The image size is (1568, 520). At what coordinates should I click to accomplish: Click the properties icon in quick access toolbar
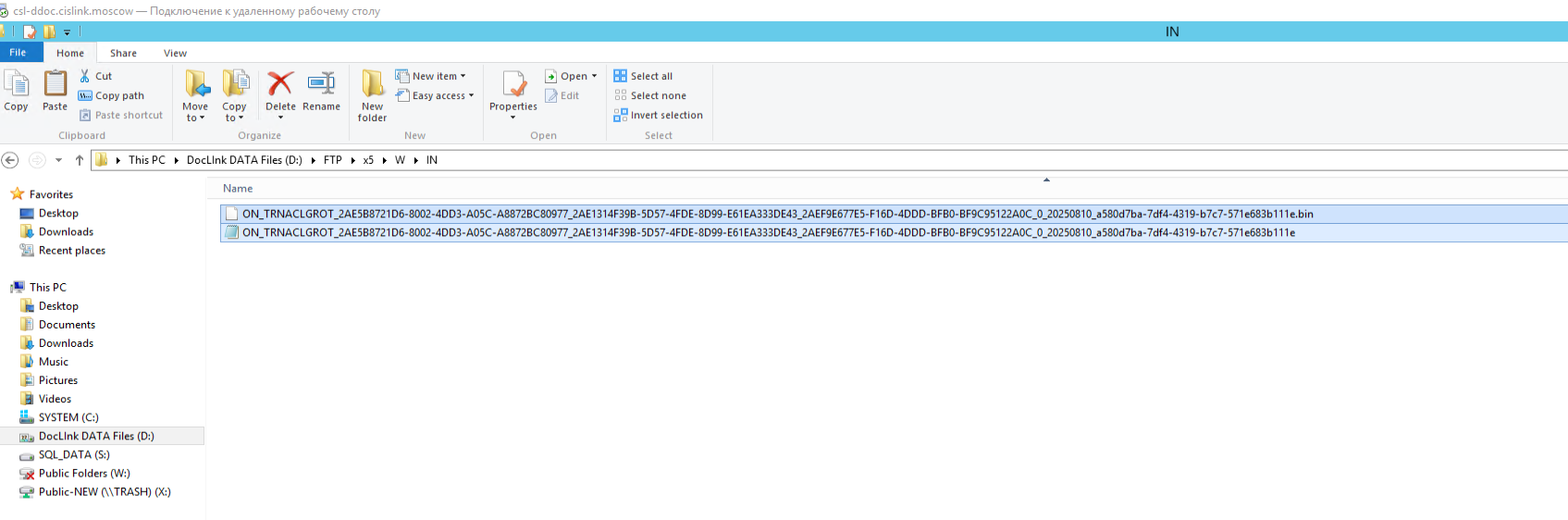pos(30,31)
